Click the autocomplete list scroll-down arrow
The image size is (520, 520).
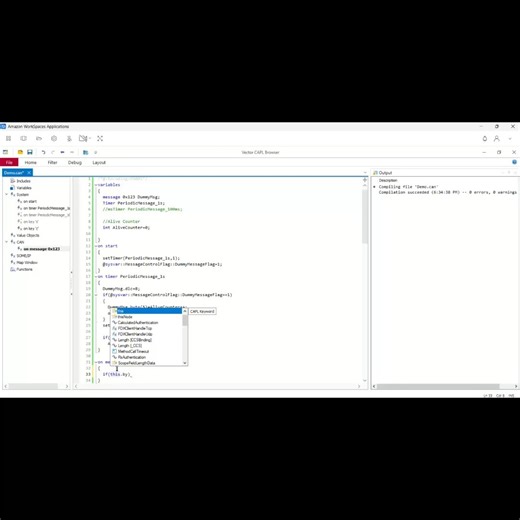tap(185, 363)
